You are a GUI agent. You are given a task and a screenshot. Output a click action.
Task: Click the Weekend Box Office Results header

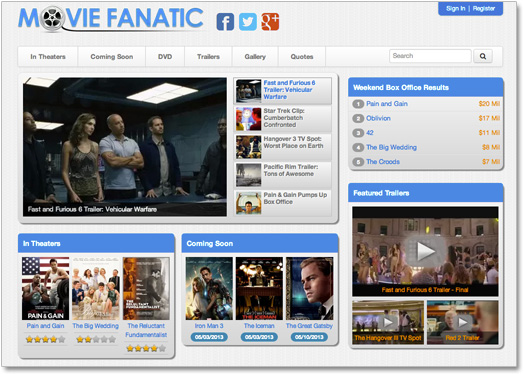[426, 88]
